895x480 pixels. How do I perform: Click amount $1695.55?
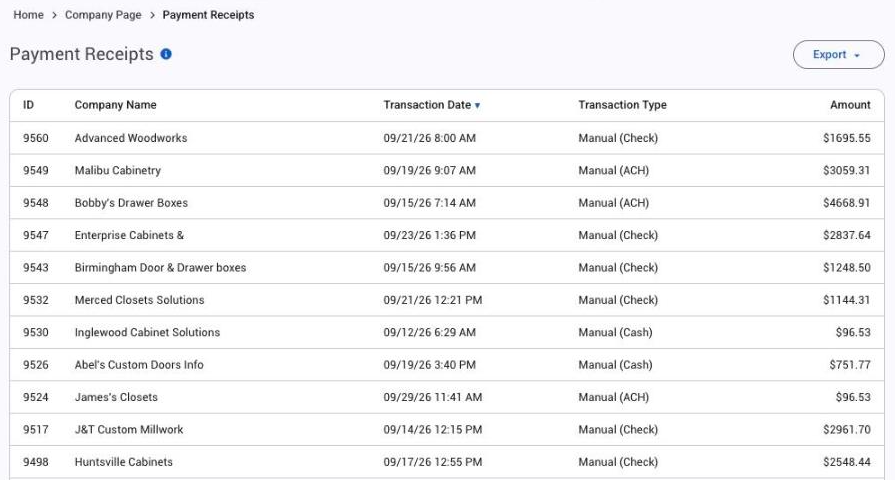(846, 138)
